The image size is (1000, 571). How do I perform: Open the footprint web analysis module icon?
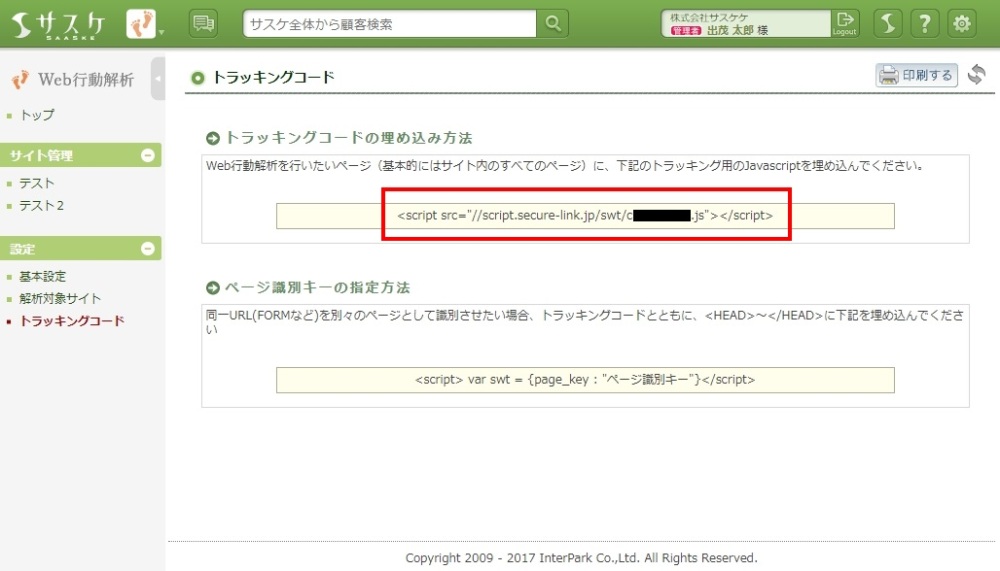coord(141,24)
